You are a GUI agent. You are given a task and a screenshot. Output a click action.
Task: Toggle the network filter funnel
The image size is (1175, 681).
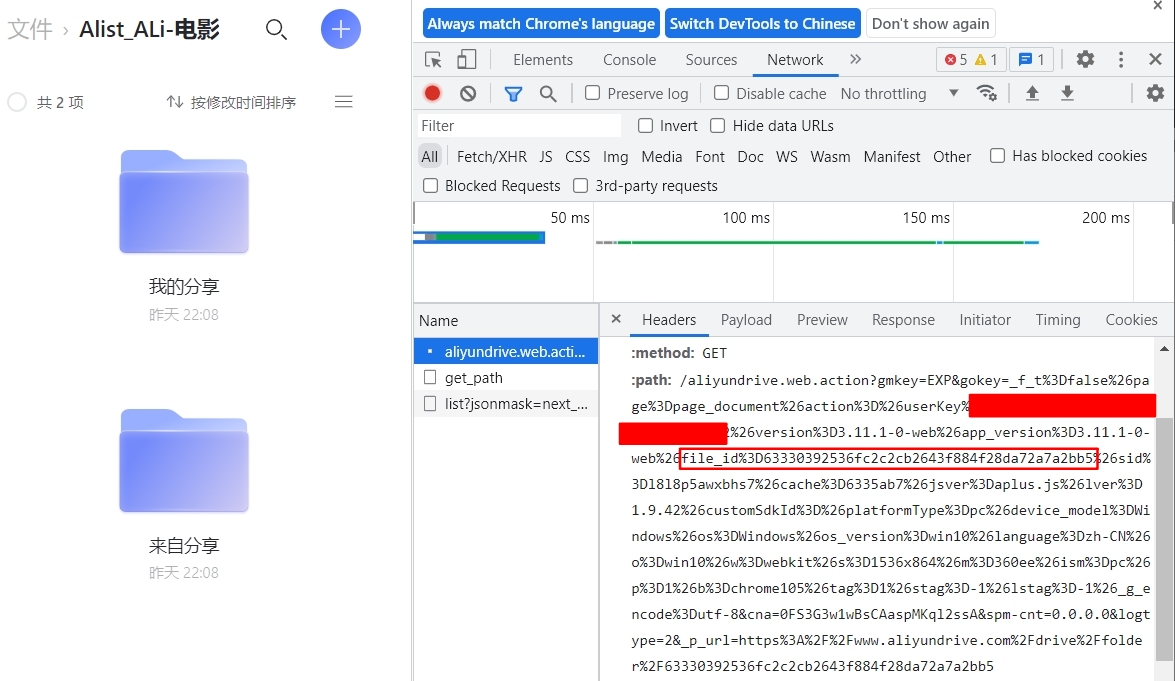(513, 94)
